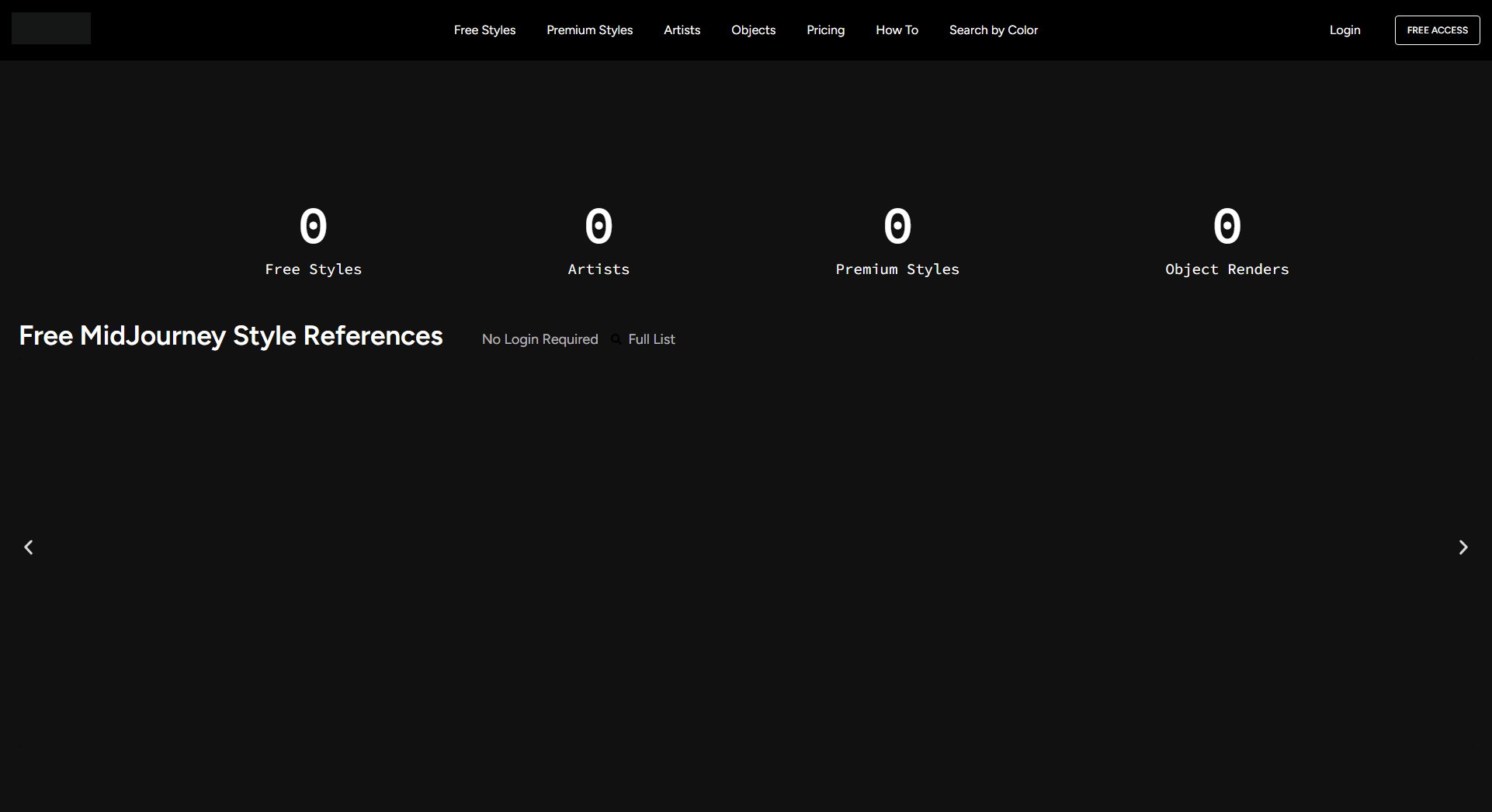1492x812 pixels.
Task: Click the Free MidJourney Style References heading
Action: (231, 335)
